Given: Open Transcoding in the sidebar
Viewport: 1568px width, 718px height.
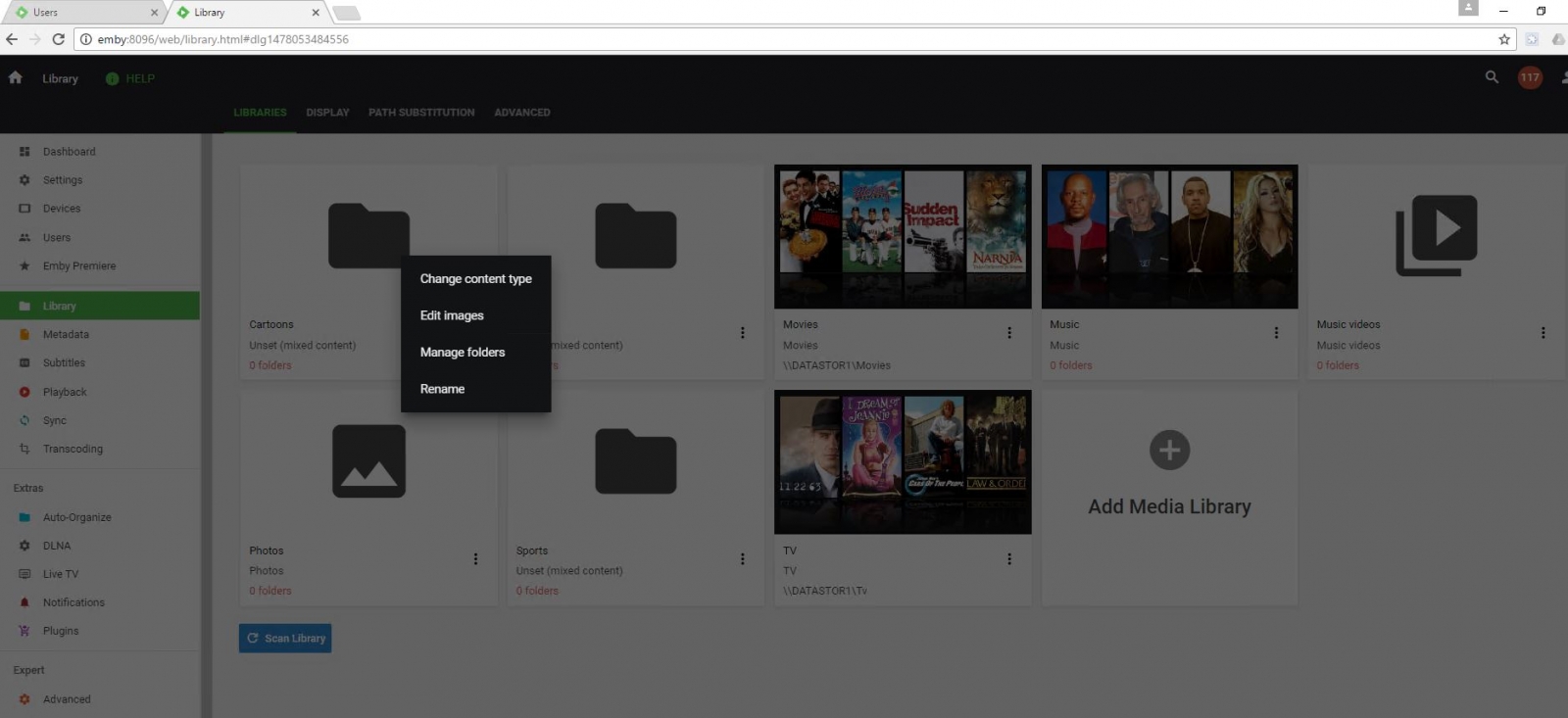Looking at the screenshot, I should point(73,449).
